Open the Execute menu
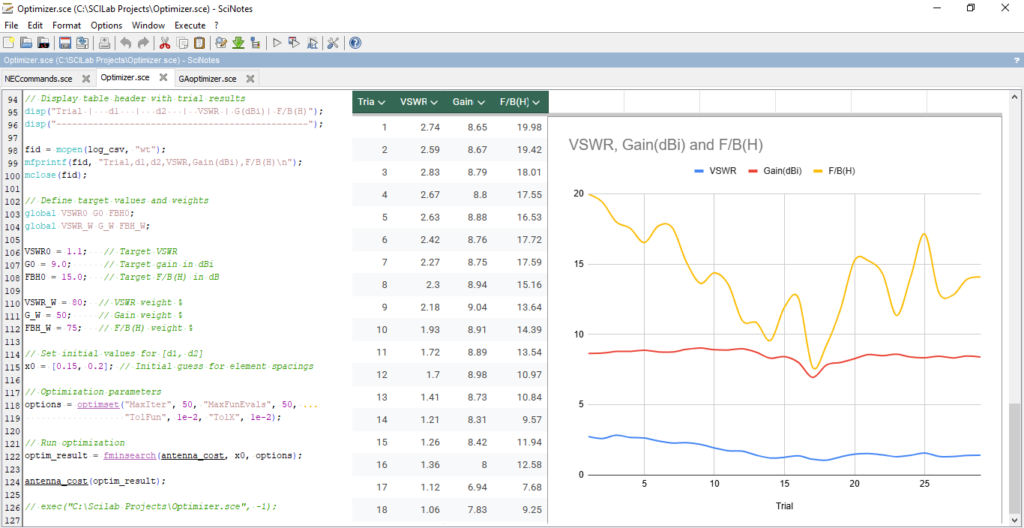 [x=190, y=24]
